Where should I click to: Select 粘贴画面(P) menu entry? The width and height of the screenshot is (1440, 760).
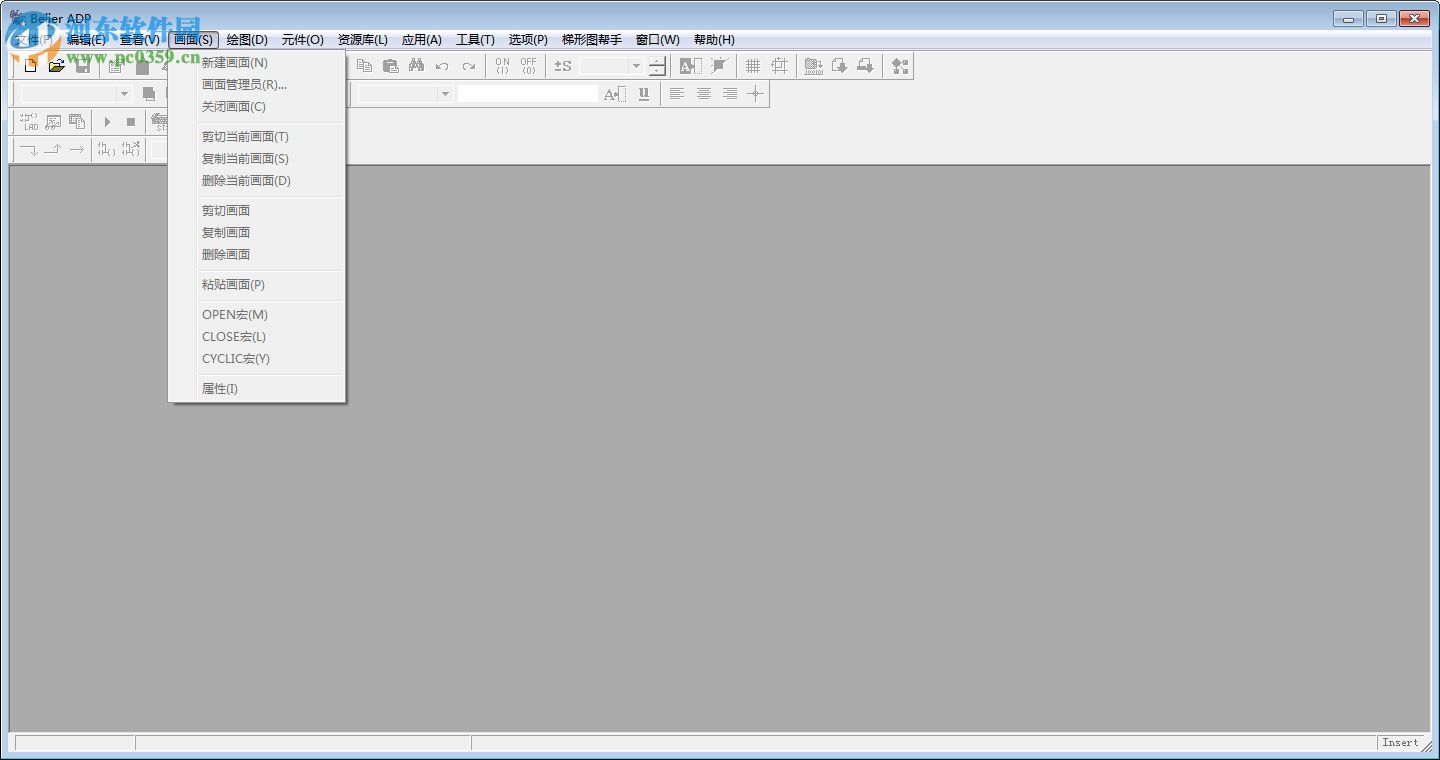[x=257, y=285]
